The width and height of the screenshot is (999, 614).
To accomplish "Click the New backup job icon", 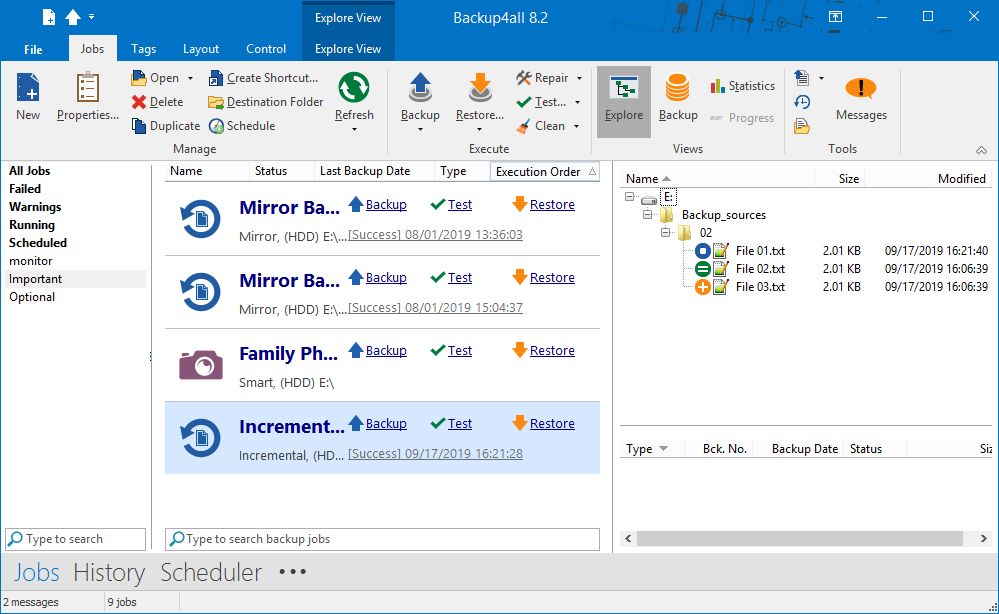I will (x=28, y=89).
